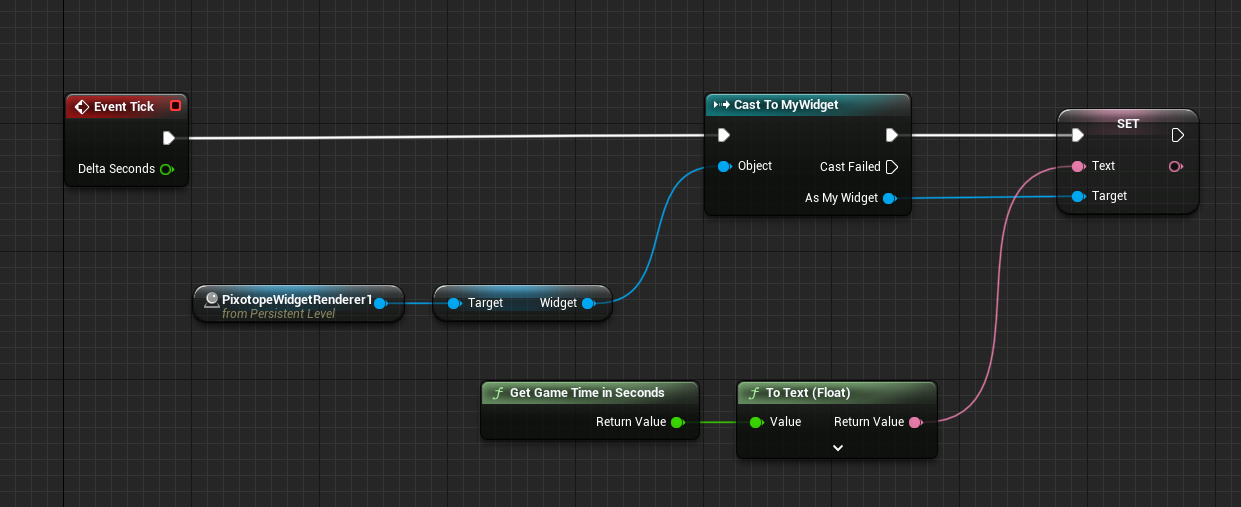Click the Cast Failed execution pin

[892, 167]
